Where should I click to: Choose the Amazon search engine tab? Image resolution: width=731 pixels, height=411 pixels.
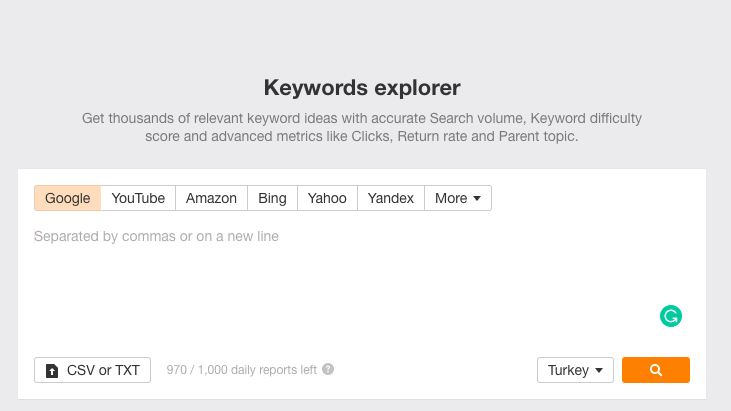[x=211, y=198]
